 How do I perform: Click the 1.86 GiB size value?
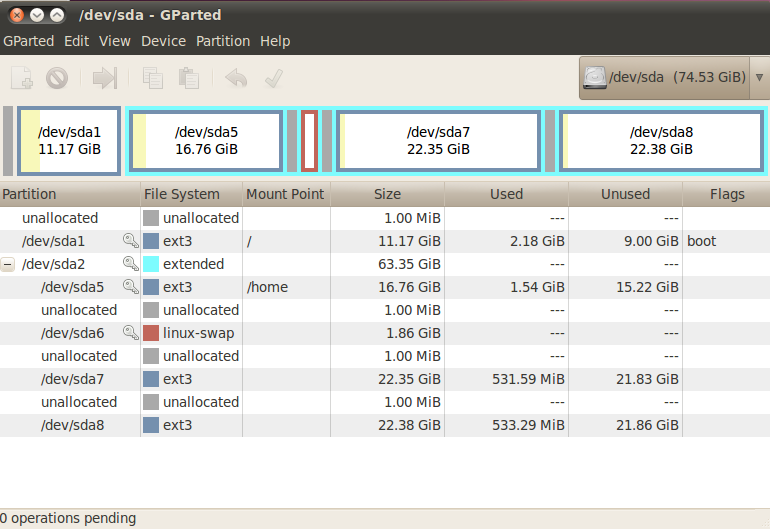[413, 333]
